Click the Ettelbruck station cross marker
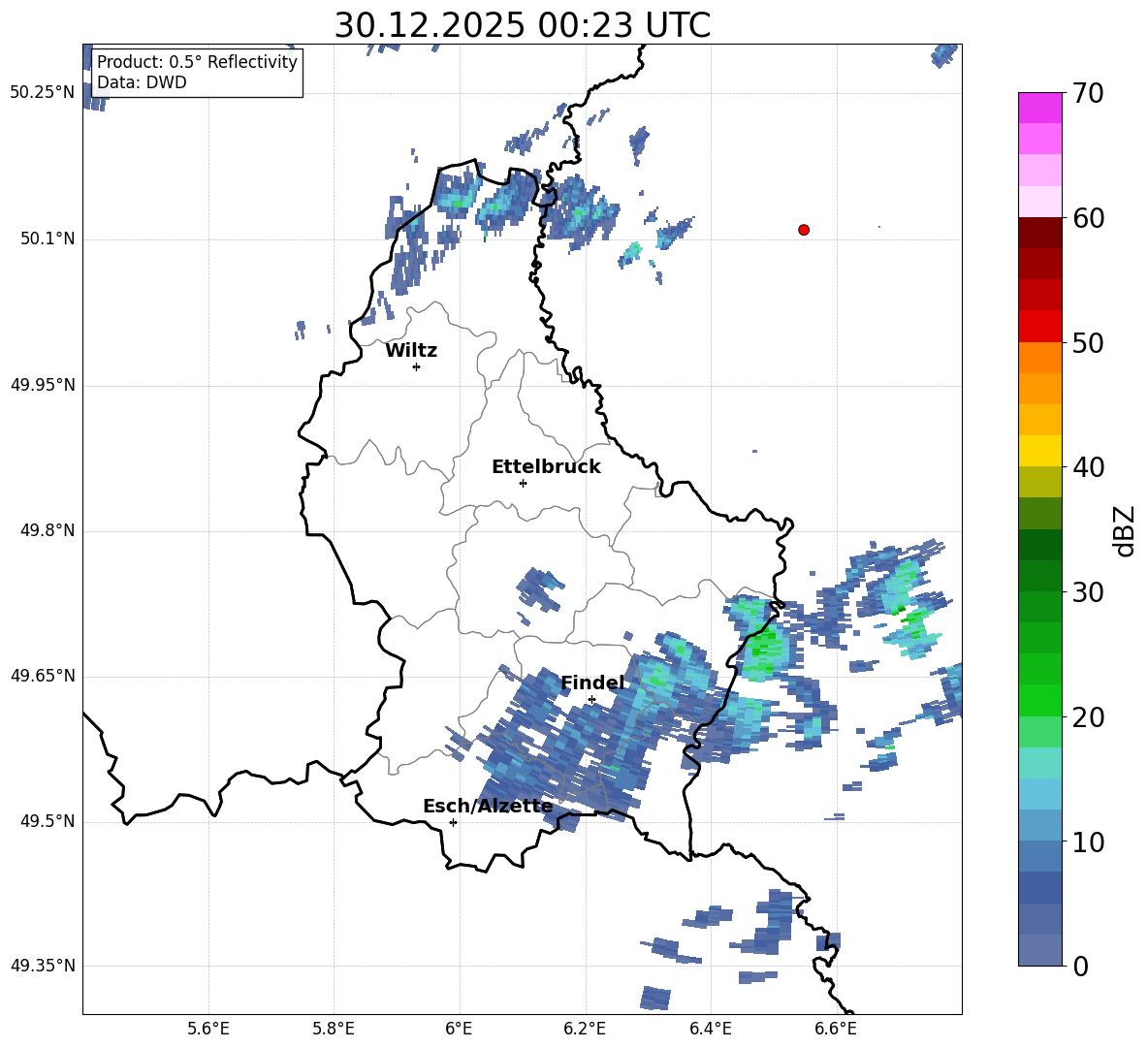 coord(523,483)
